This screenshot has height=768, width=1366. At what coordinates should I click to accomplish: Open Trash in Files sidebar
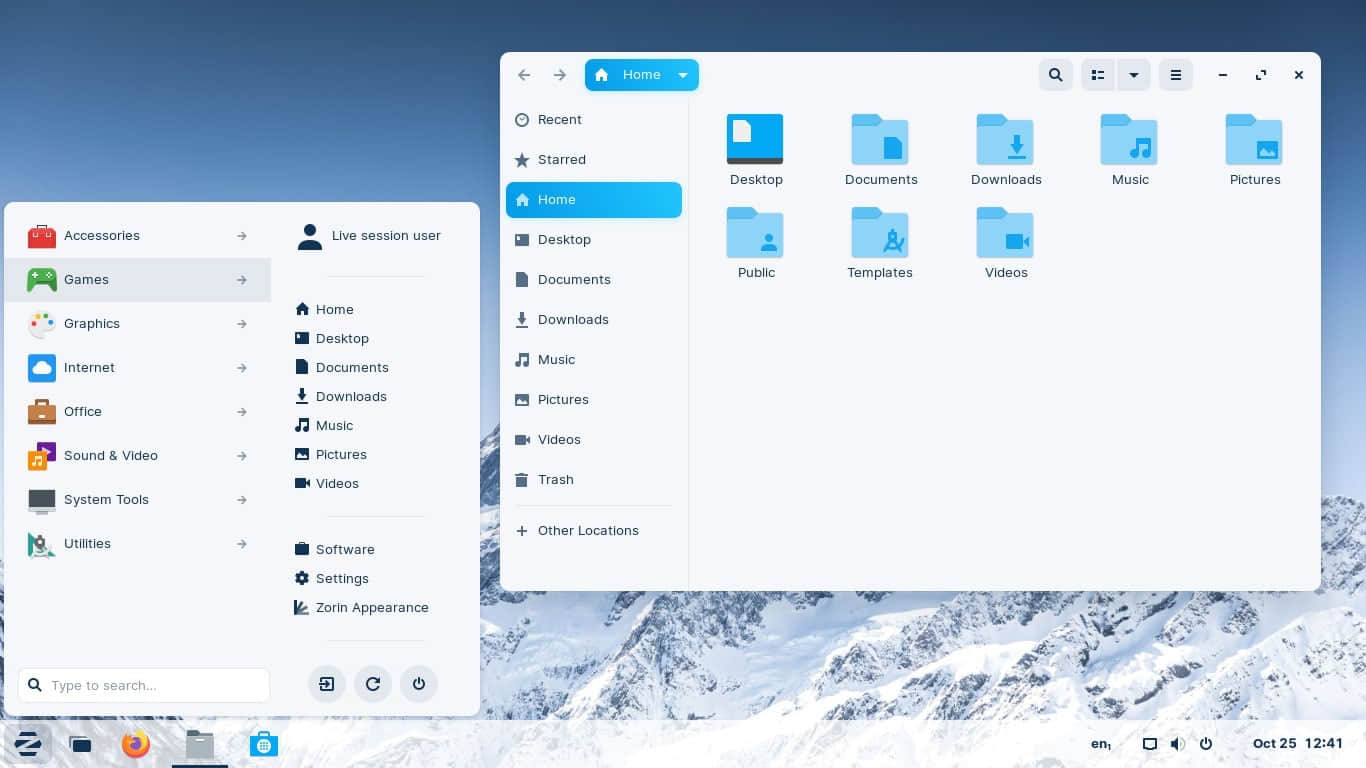(x=594, y=480)
